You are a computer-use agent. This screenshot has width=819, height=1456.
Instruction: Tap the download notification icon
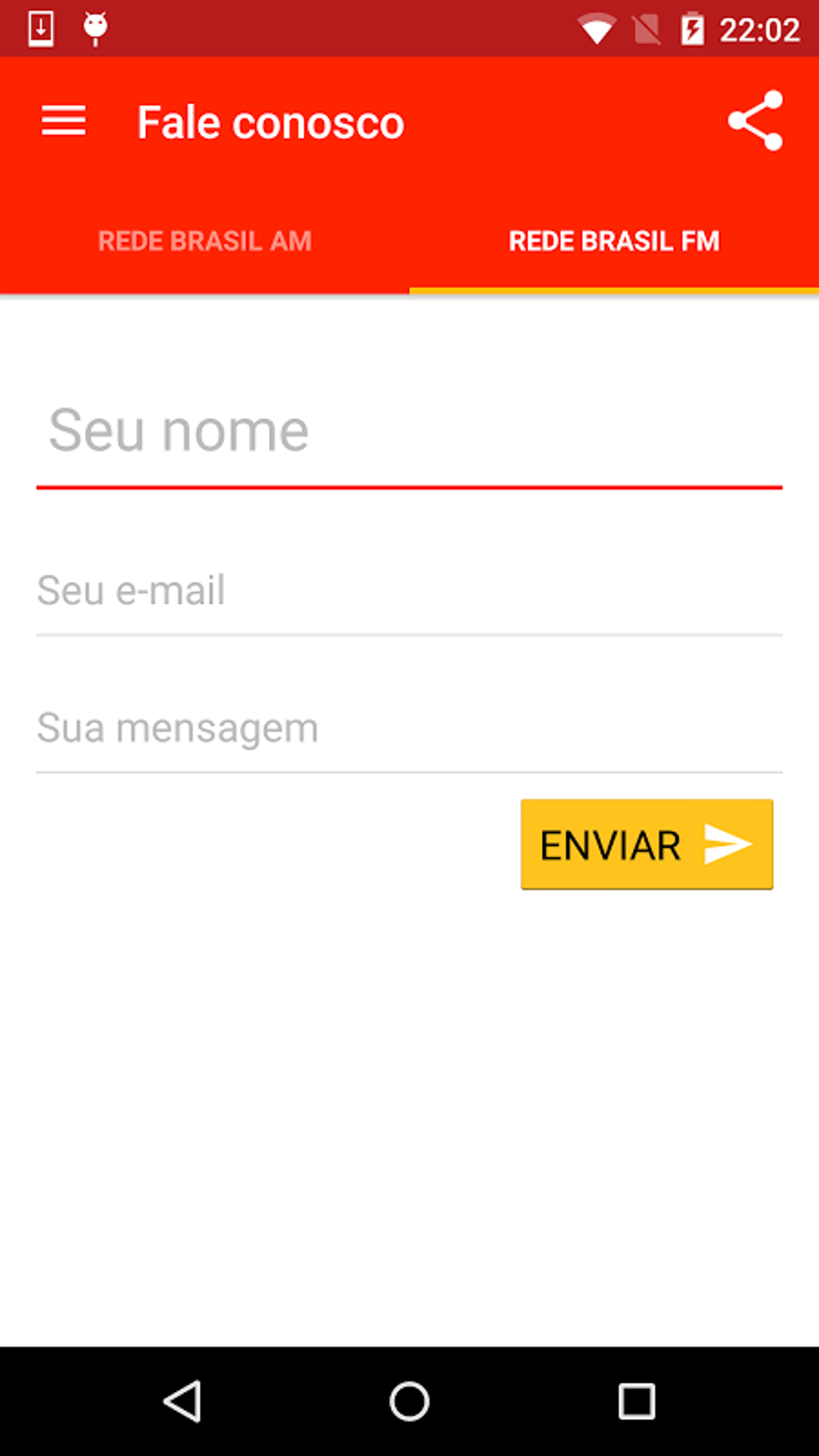click(x=41, y=30)
